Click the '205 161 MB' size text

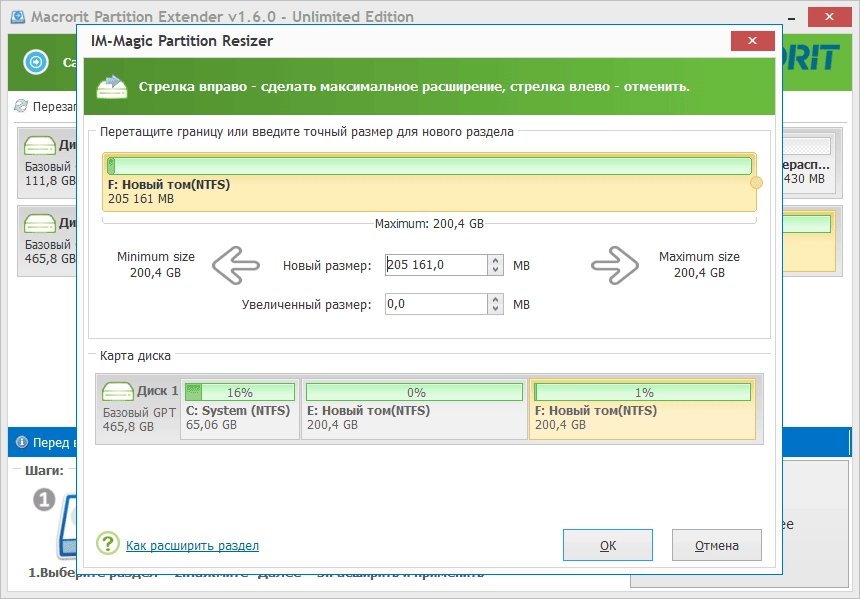coord(141,199)
